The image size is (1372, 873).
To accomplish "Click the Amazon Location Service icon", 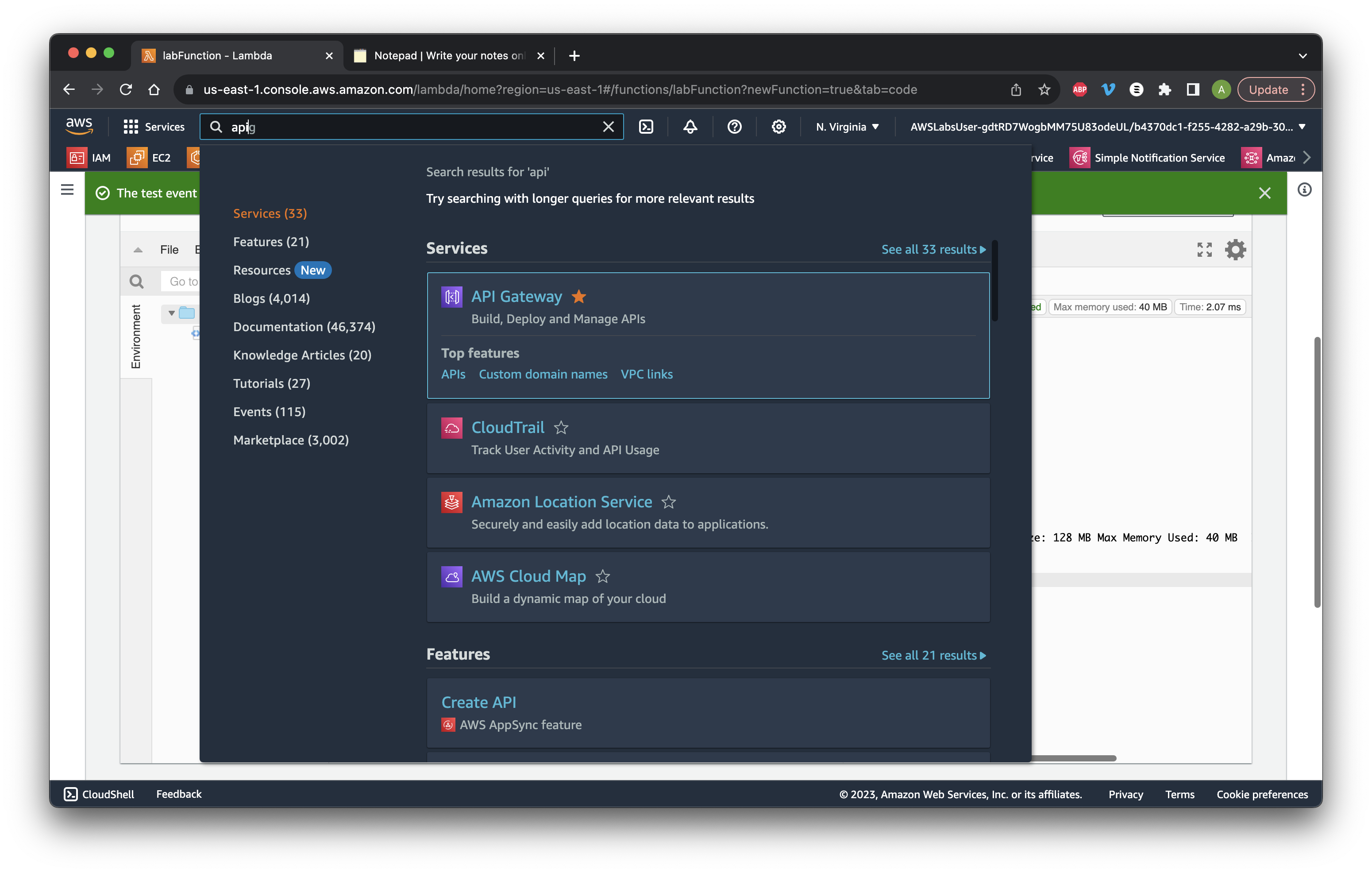I will point(452,502).
